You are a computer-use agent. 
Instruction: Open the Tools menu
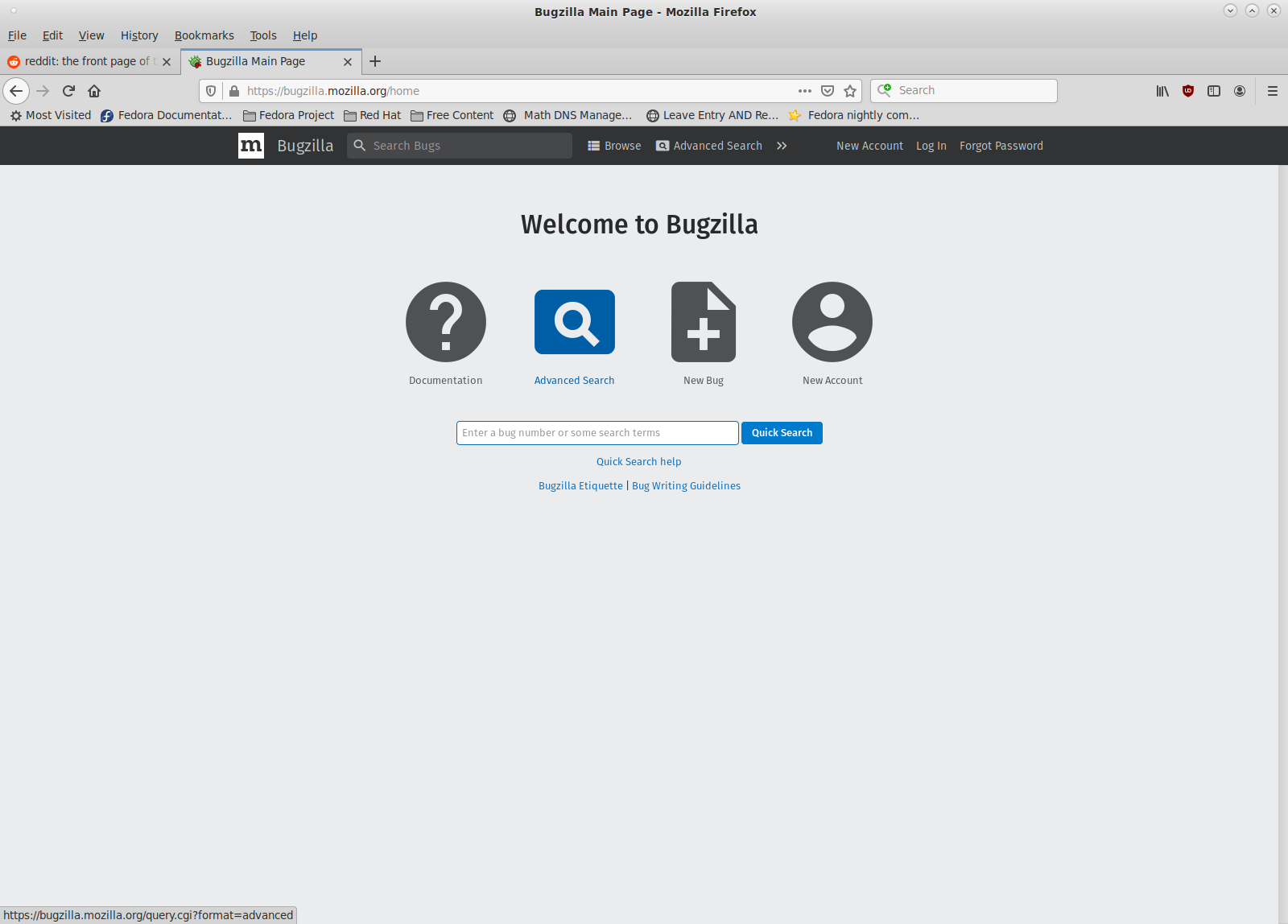[263, 35]
